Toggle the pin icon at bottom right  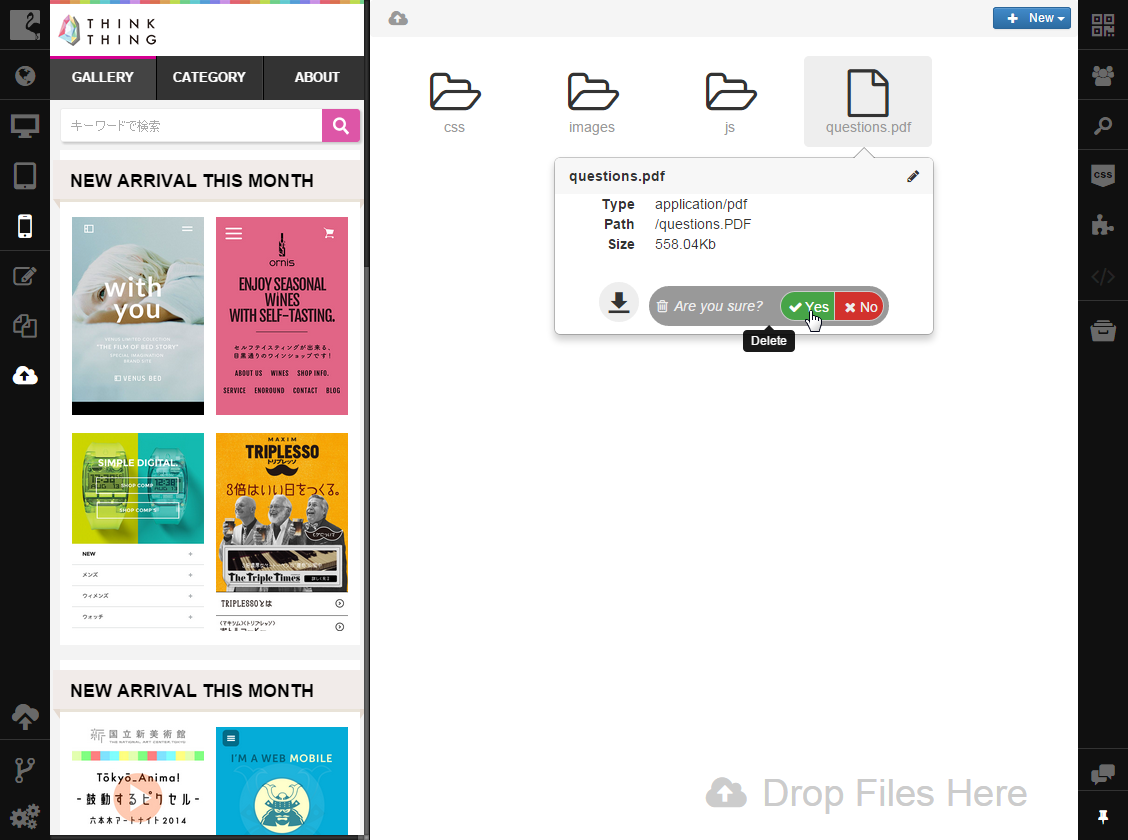click(1103, 816)
